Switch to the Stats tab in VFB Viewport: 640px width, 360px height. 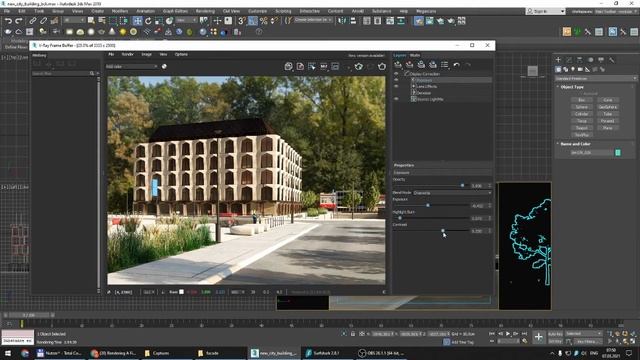[x=415, y=55]
